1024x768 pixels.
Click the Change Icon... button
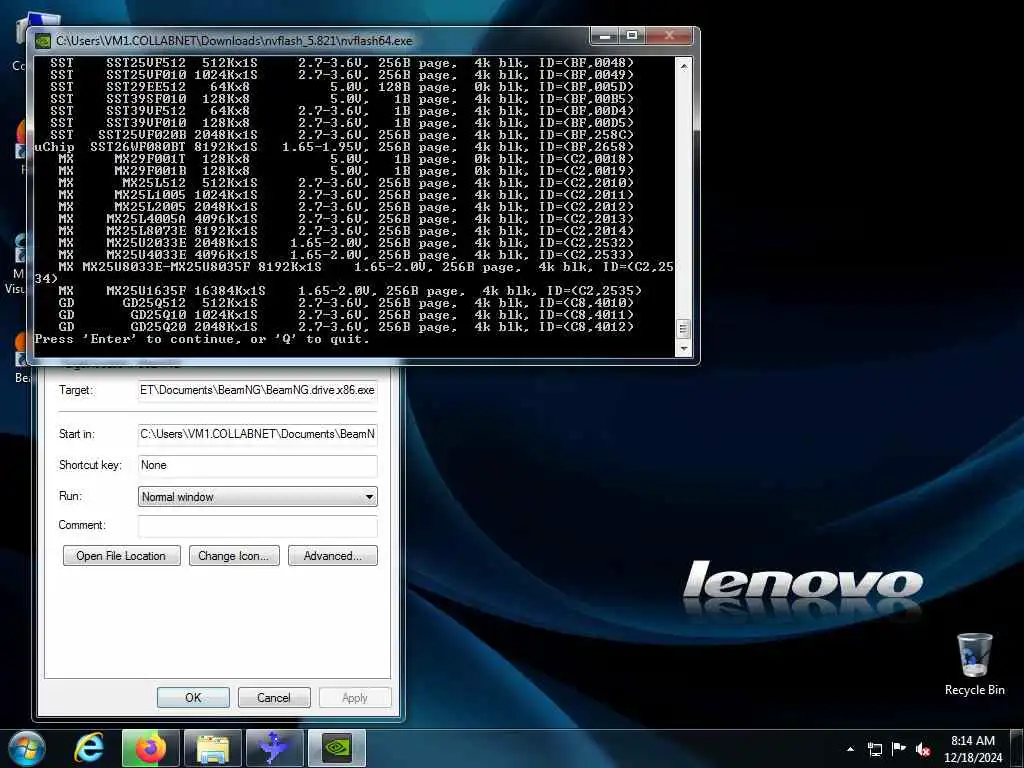click(234, 556)
